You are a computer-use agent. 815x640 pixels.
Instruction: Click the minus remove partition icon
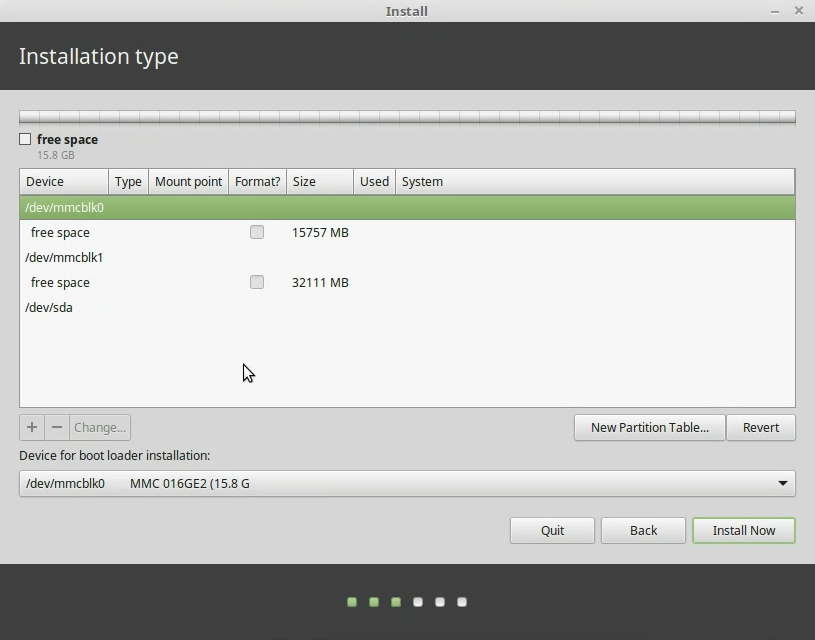click(x=57, y=427)
